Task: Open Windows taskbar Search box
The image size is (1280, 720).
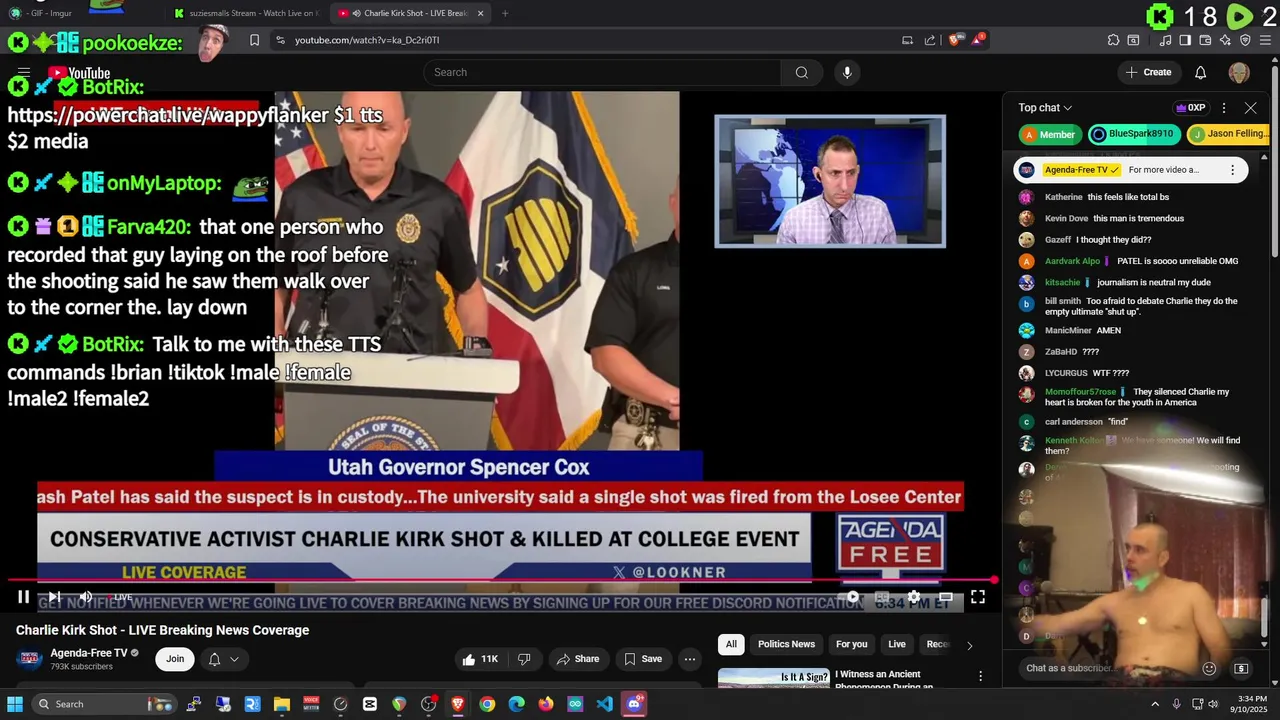Action: [x=105, y=704]
